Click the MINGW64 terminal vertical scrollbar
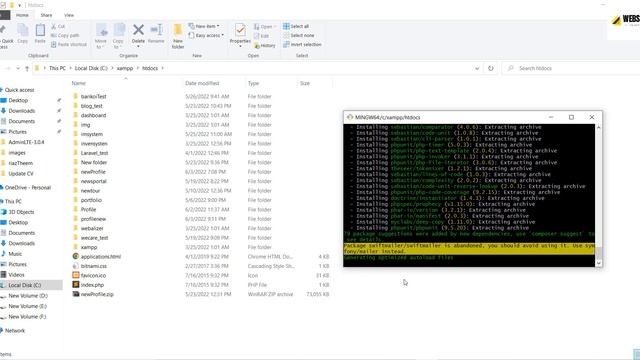The image size is (640, 360). click(x=599, y=196)
